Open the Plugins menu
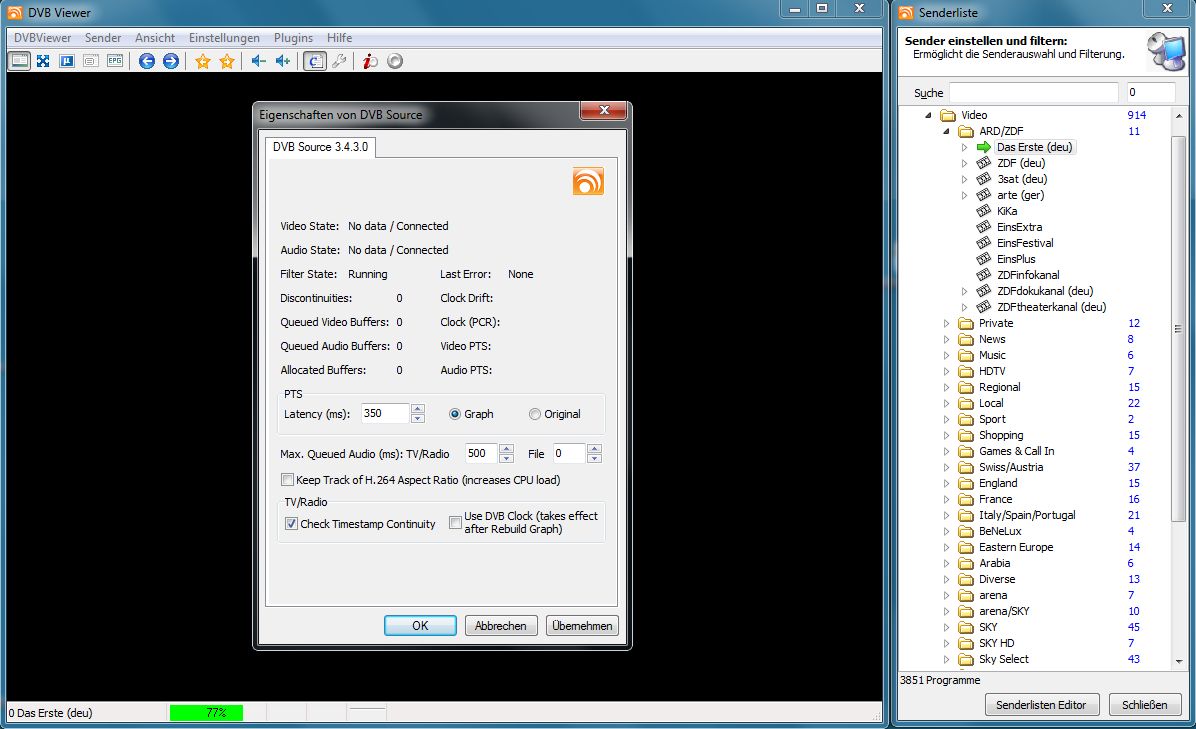Image resolution: width=1196 pixels, height=729 pixels. pyautogui.click(x=294, y=38)
